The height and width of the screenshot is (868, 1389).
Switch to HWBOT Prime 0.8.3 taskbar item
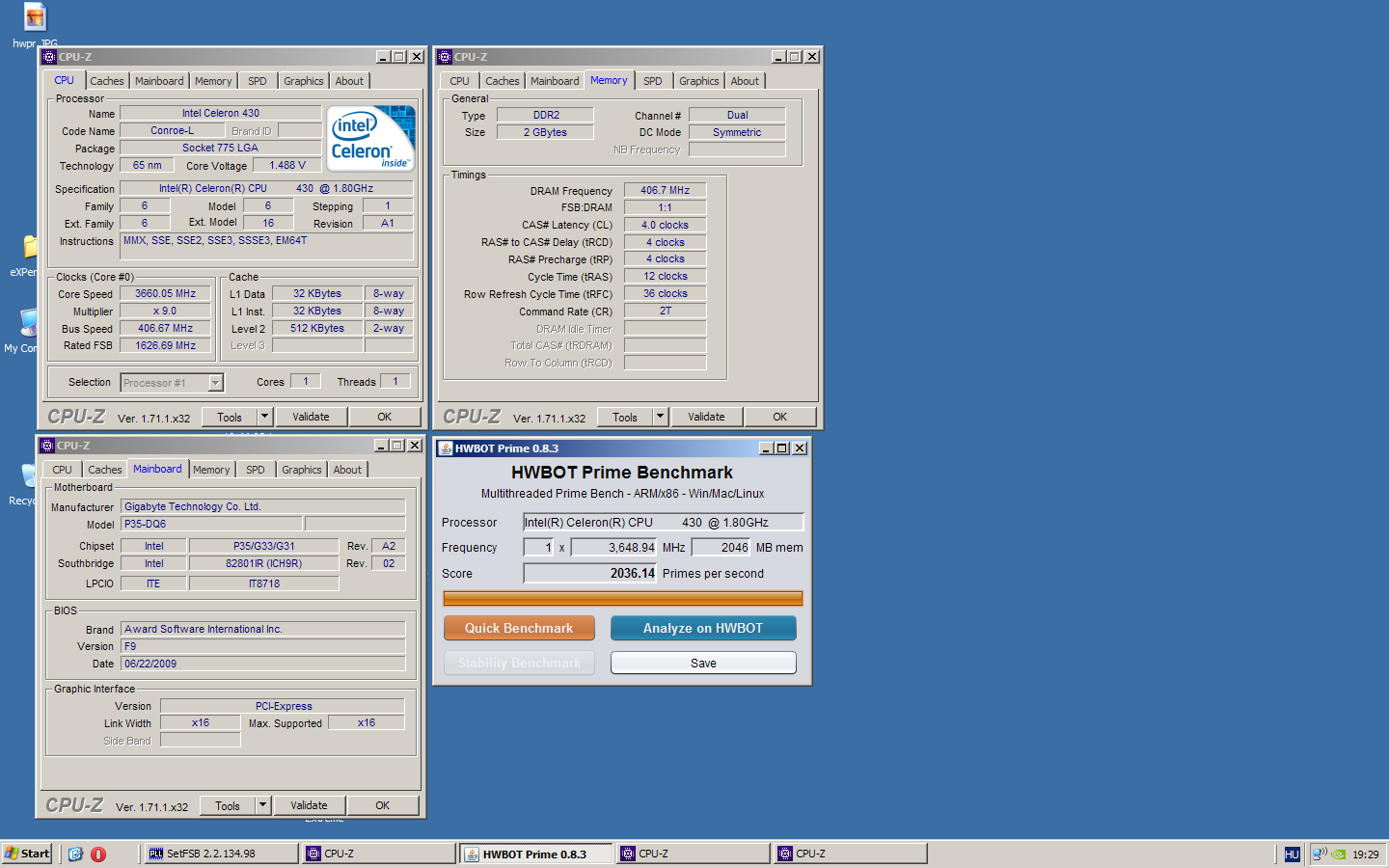click(536, 854)
